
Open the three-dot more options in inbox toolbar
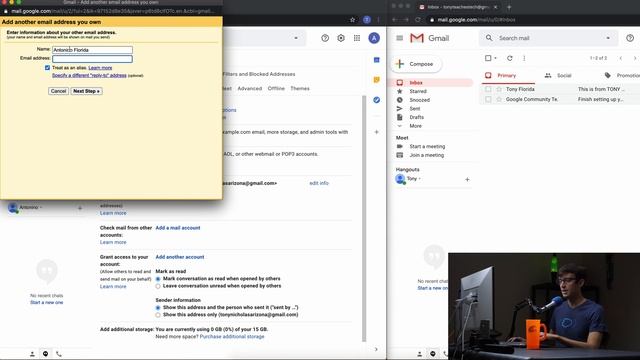point(524,58)
